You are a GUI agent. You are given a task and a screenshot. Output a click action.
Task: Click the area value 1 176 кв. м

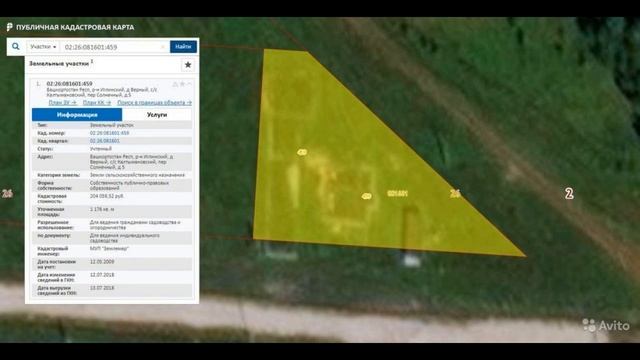pyautogui.click(x=102, y=209)
